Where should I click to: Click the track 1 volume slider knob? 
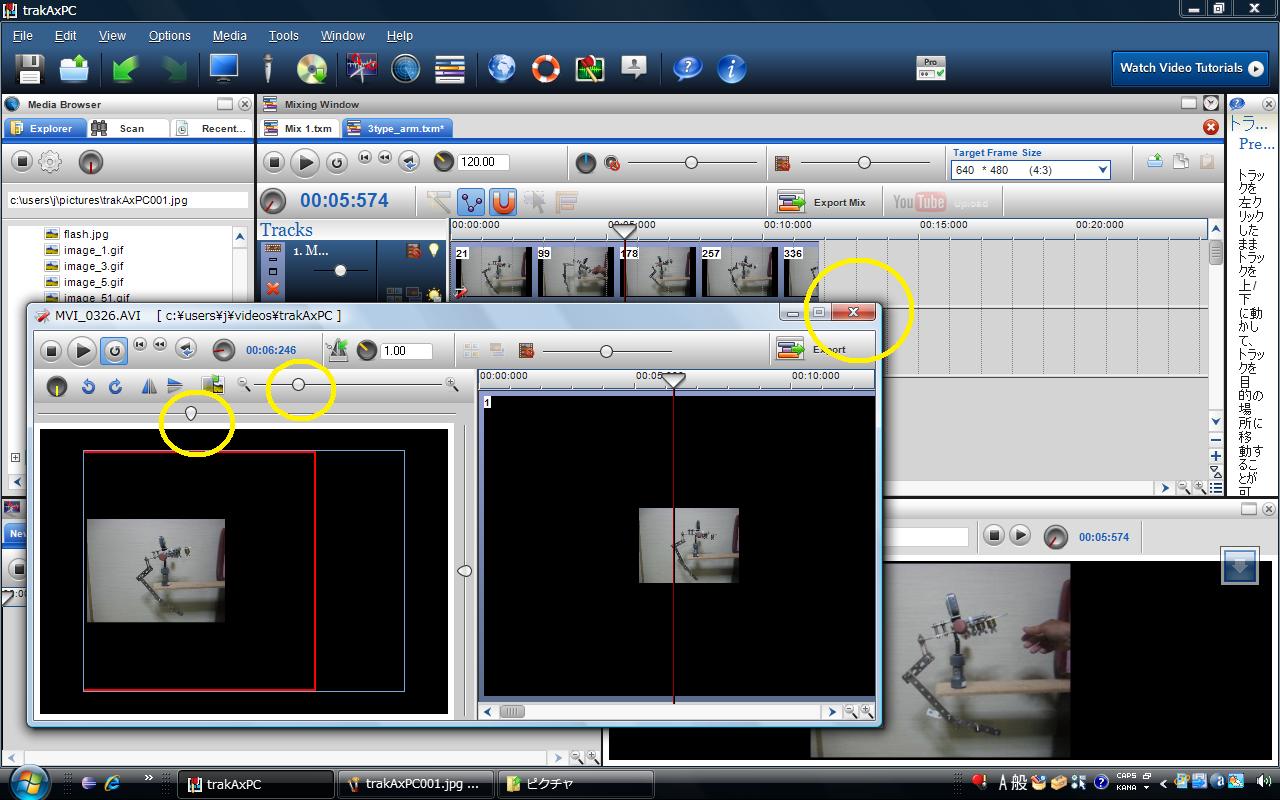coord(340,270)
